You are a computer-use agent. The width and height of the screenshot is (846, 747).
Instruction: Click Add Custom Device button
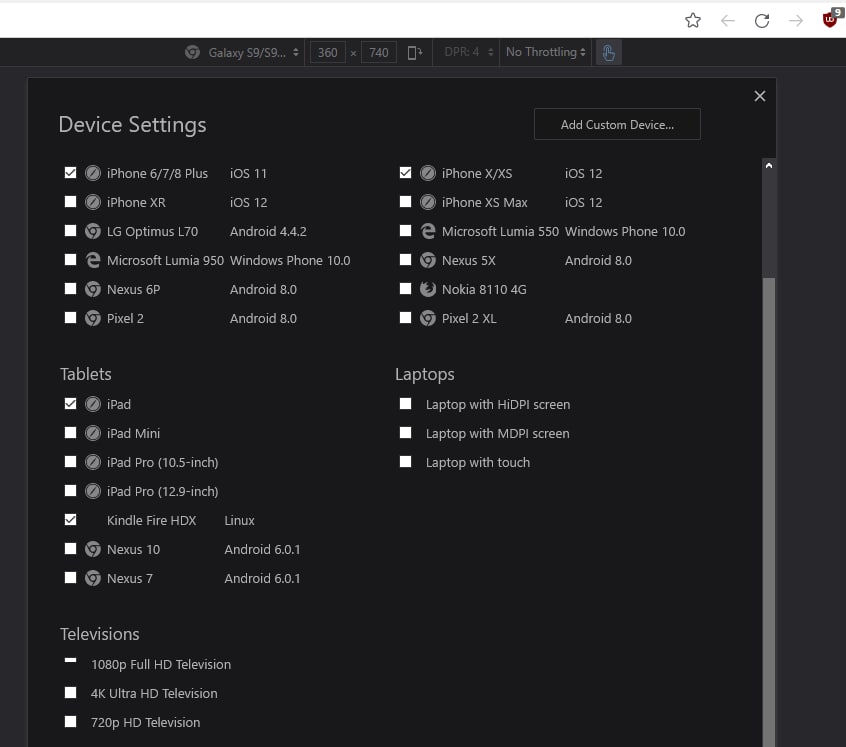pyautogui.click(x=617, y=125)
